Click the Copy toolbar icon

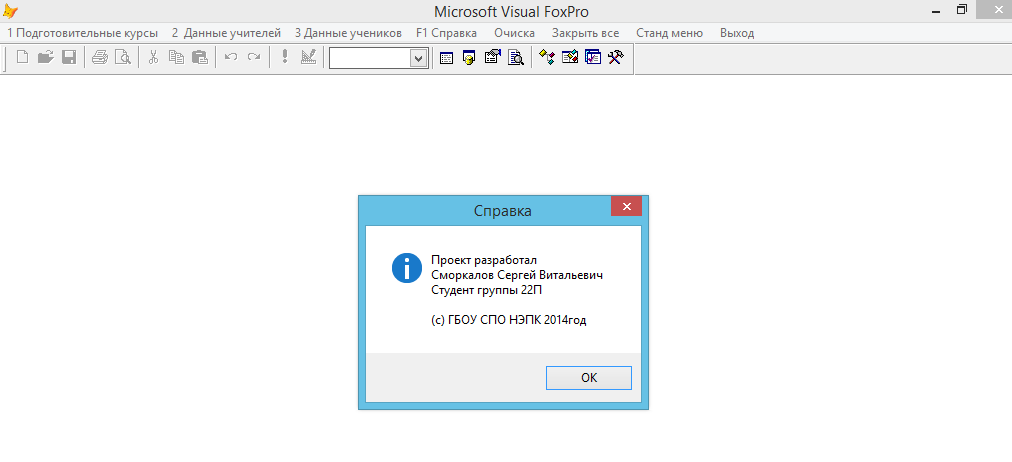(x=176, y=57)
